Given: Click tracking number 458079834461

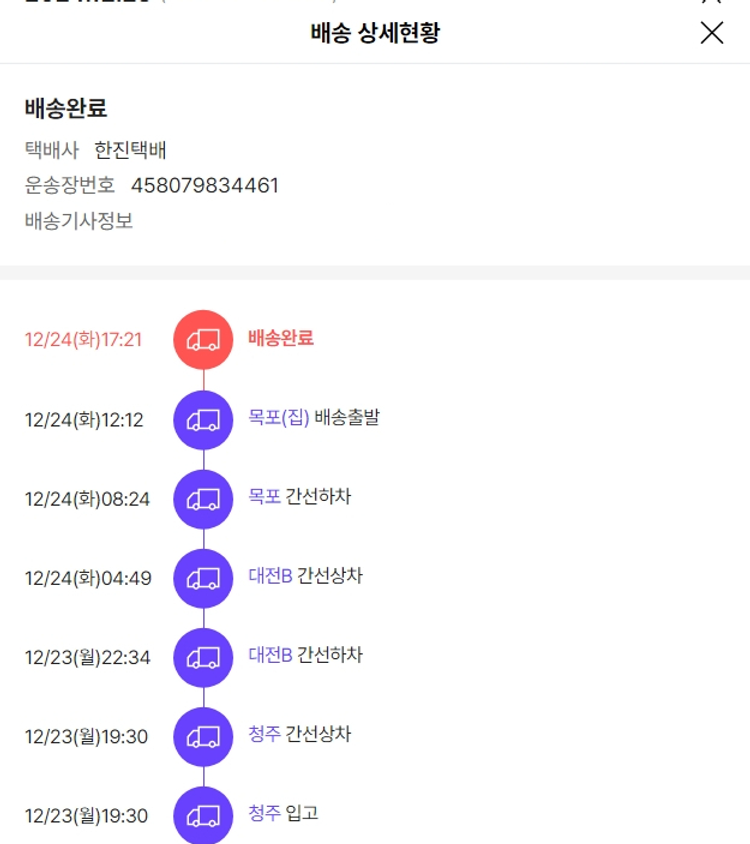Looking at the screenshot, I should (204, 185).
